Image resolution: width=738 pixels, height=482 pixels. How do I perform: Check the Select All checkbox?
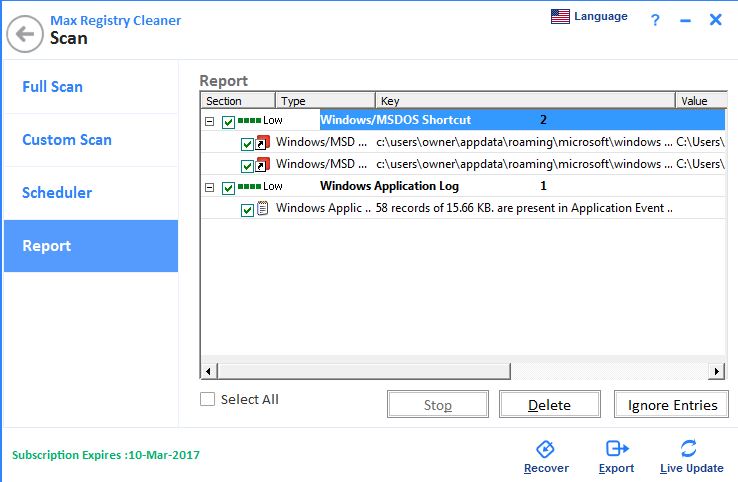(207, 399)
